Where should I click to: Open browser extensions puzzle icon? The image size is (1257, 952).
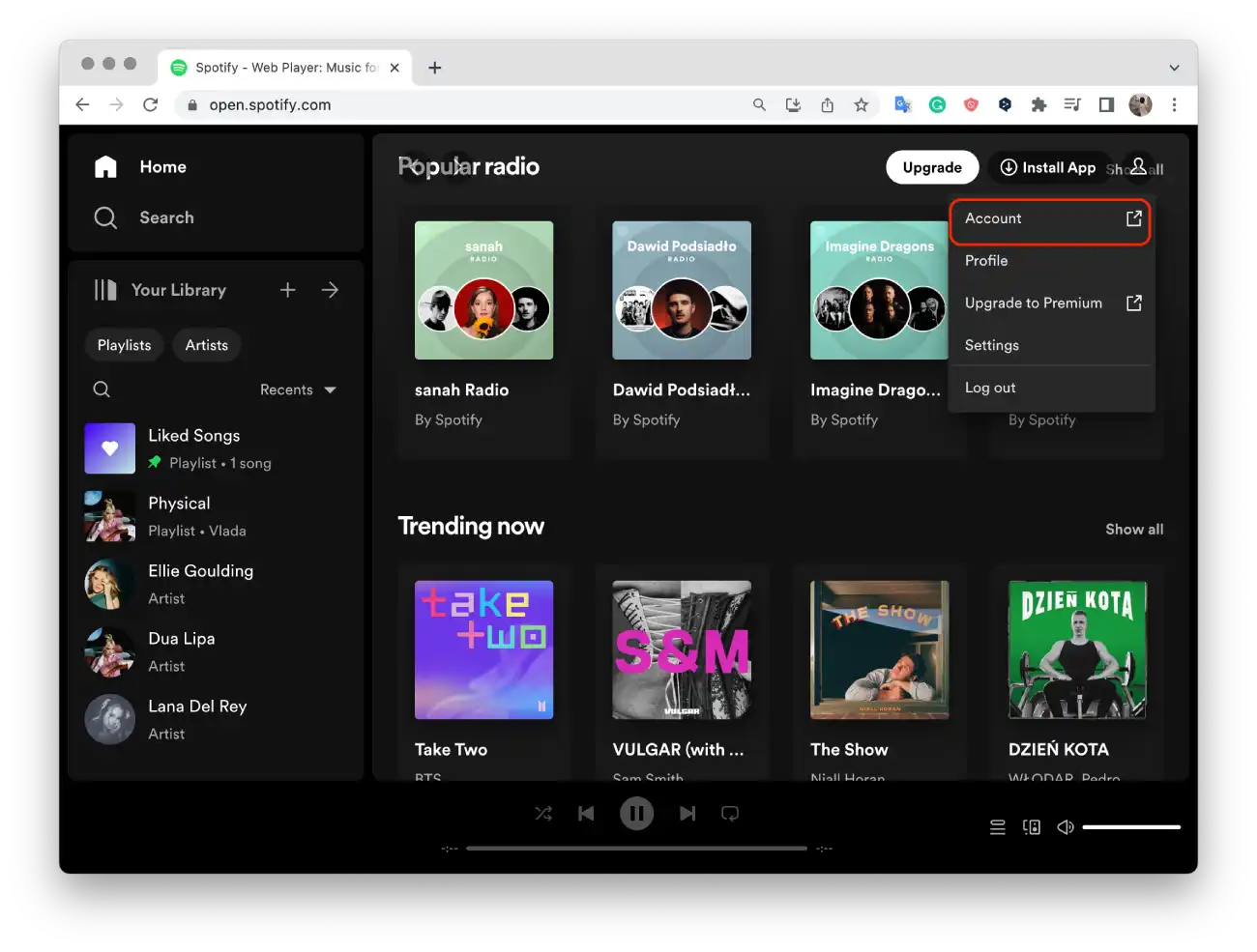(1038, 105)
